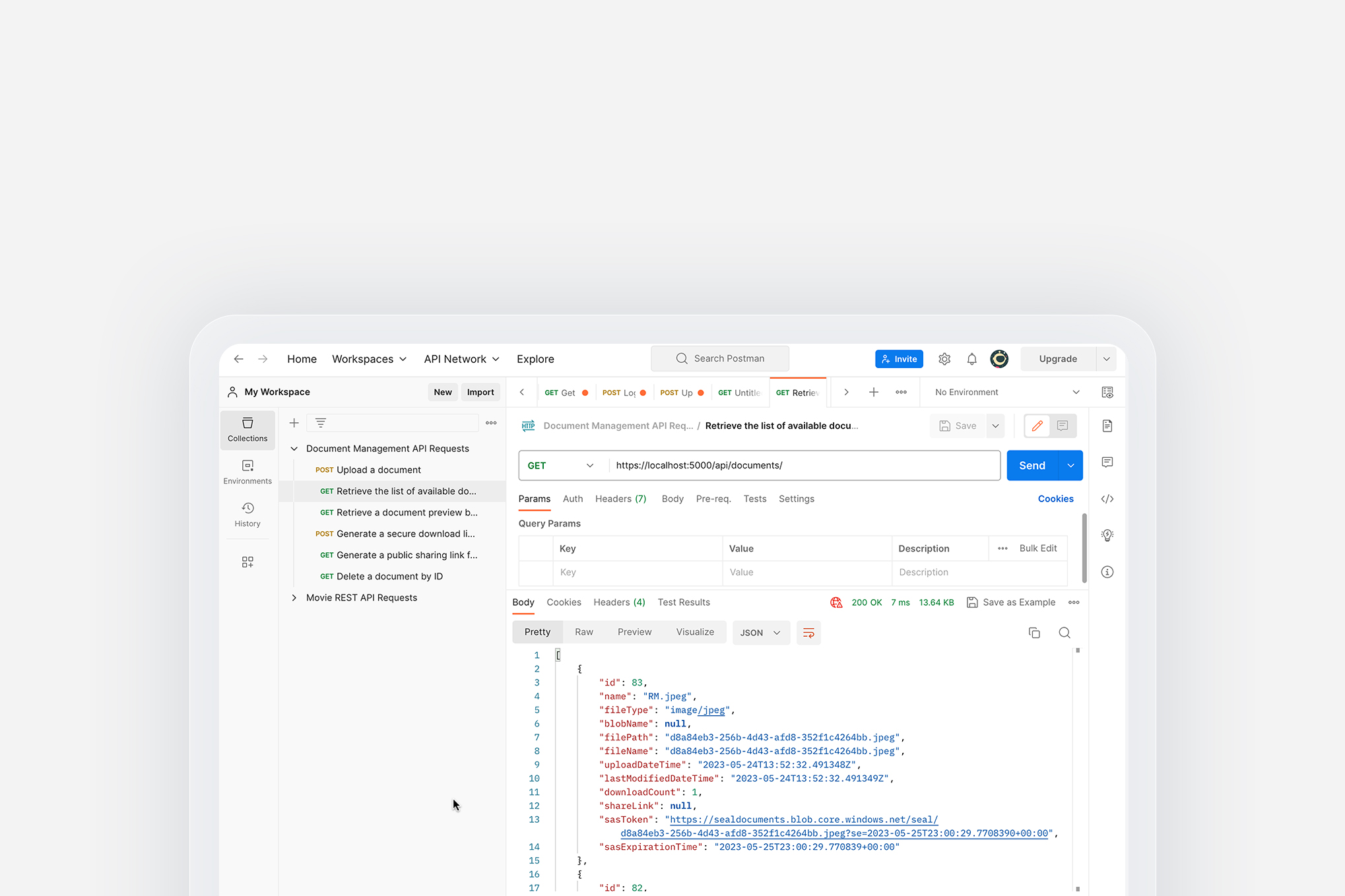Focus the Search Postman field
1345x896 pixels.
pos(720,358)
